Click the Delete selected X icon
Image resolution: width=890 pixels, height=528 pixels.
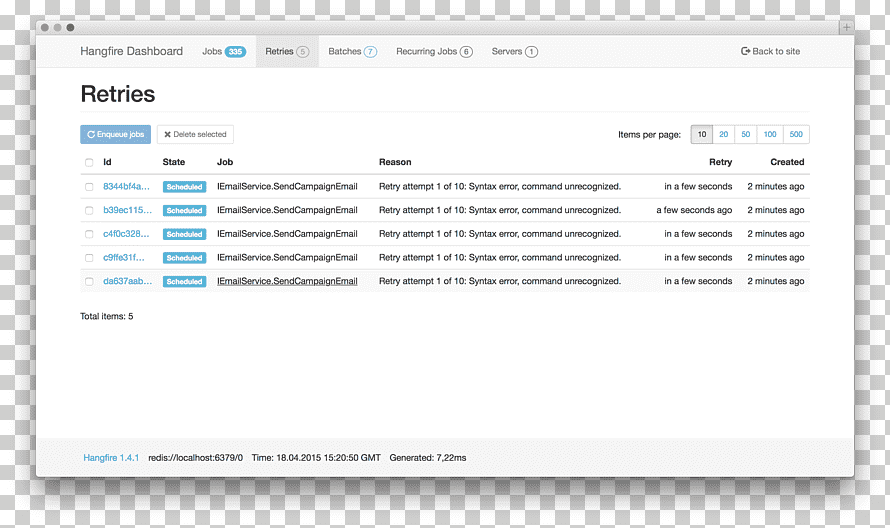point(167,135)
